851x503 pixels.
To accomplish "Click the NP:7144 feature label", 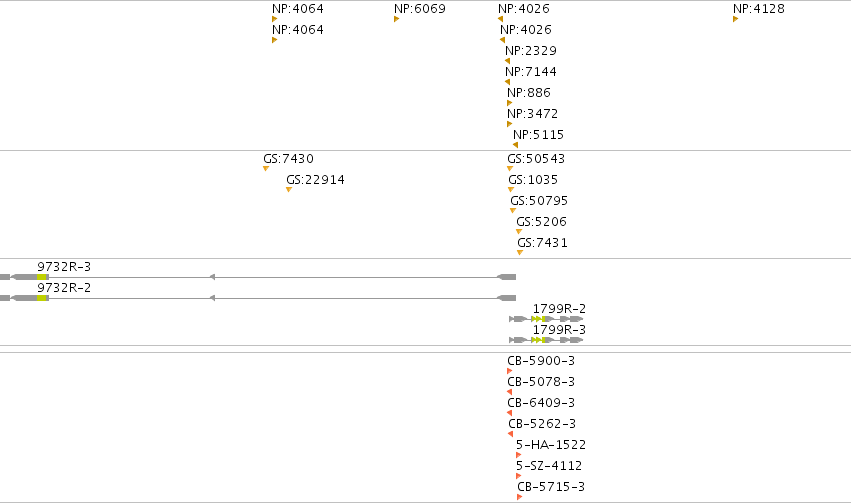I will 531,72.
